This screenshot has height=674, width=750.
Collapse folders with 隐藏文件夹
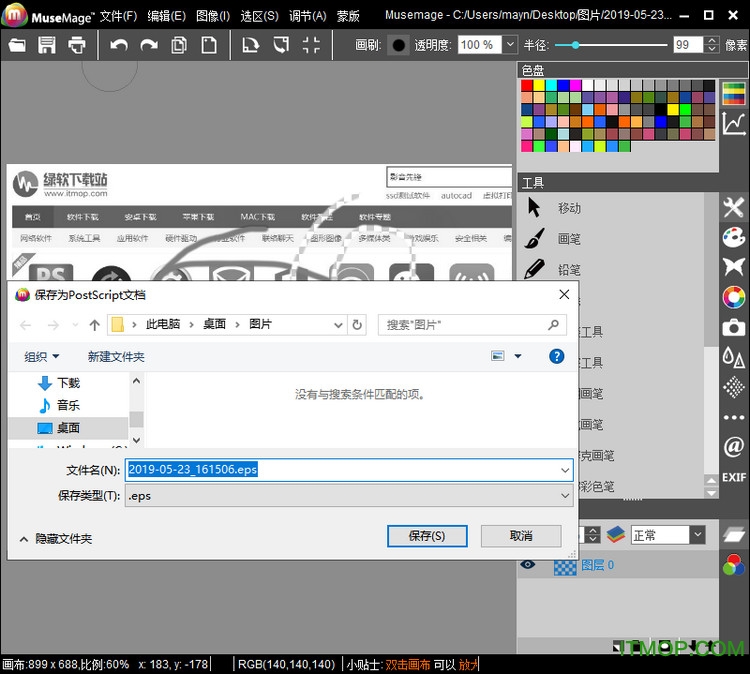[x=56, y=539]
